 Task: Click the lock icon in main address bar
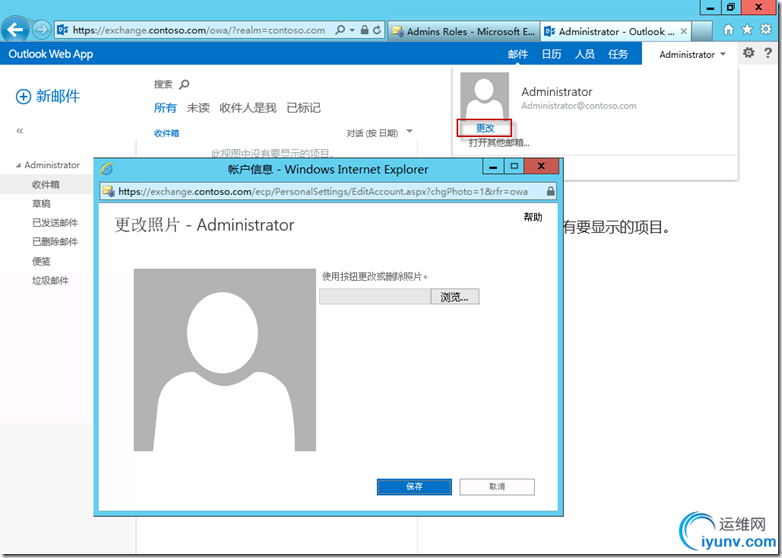point(365,30)
